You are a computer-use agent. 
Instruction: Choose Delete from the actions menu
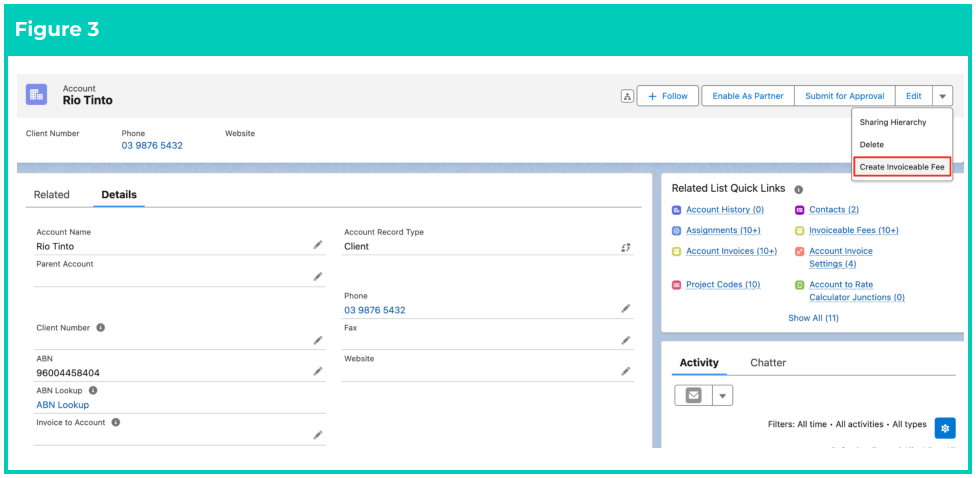pyautogui.click(x=871, y=144)
